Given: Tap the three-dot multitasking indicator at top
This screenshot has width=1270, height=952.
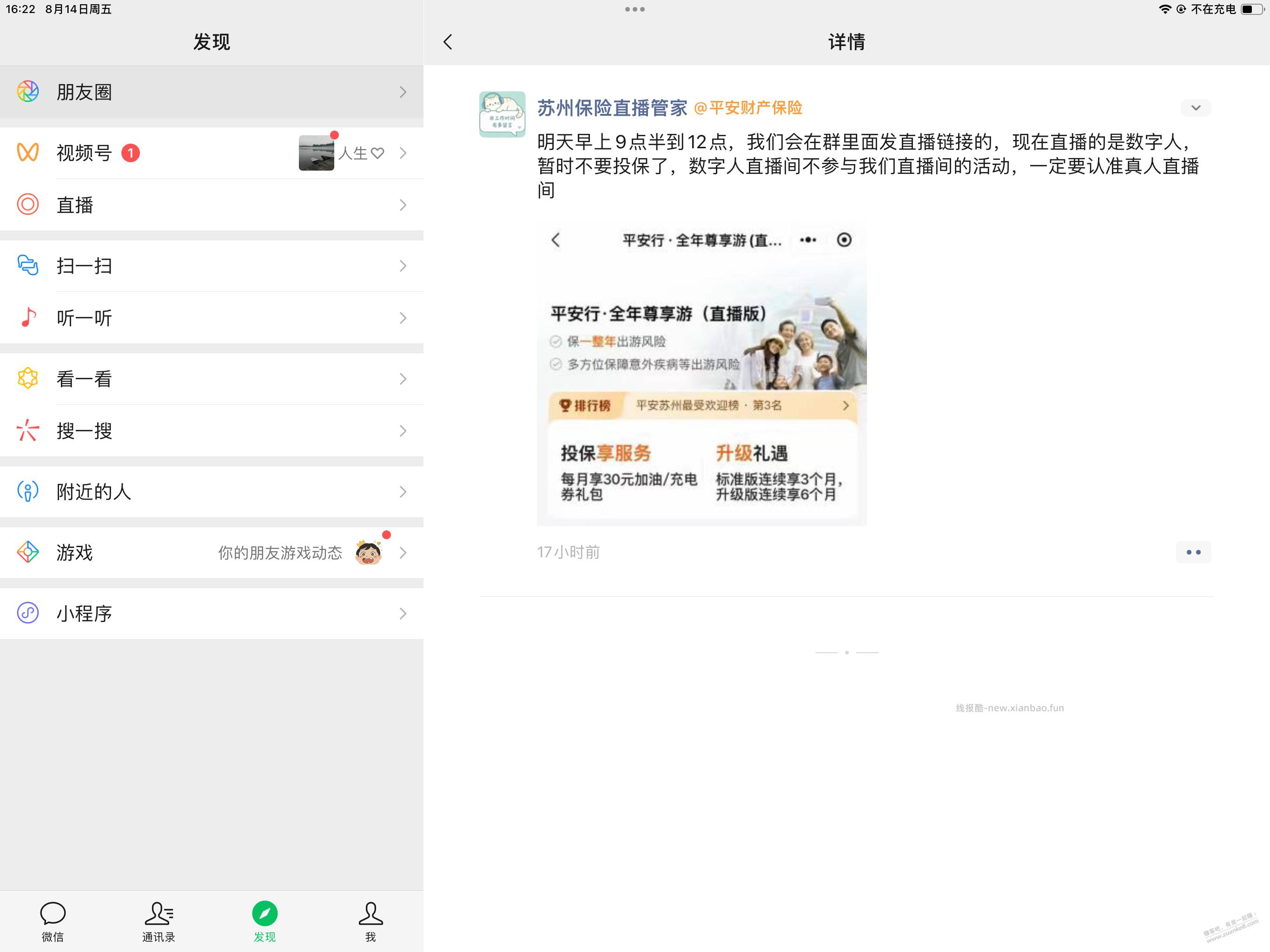Looking at the screenshot, I should (x=635, y=9).
